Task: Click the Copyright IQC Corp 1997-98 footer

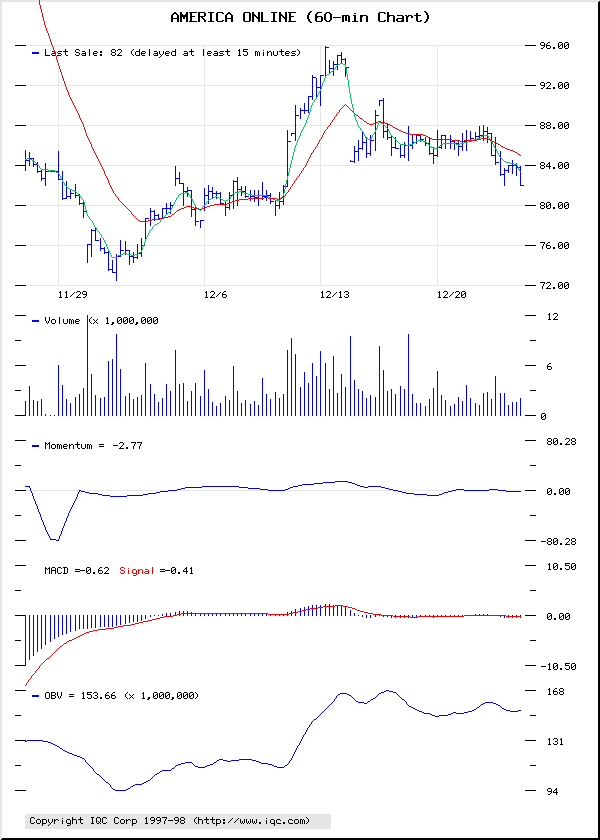Action: click(x=178, y=821)
